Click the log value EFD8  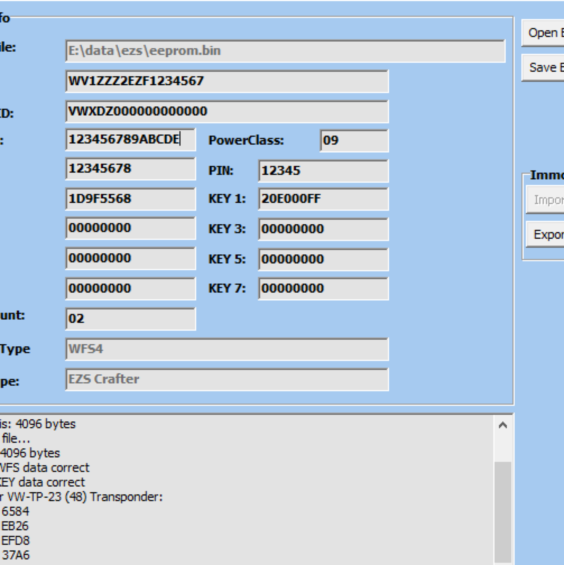coord(15,540)
